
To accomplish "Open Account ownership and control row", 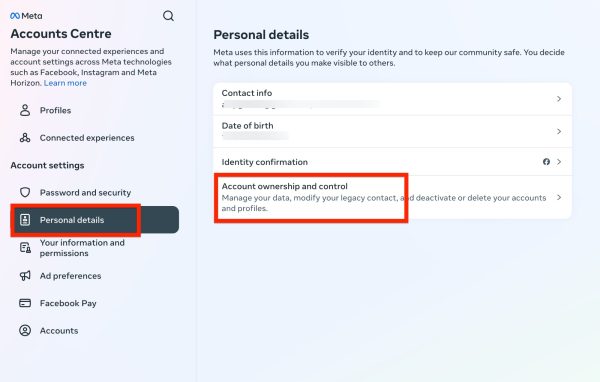I will coord(393,197).
